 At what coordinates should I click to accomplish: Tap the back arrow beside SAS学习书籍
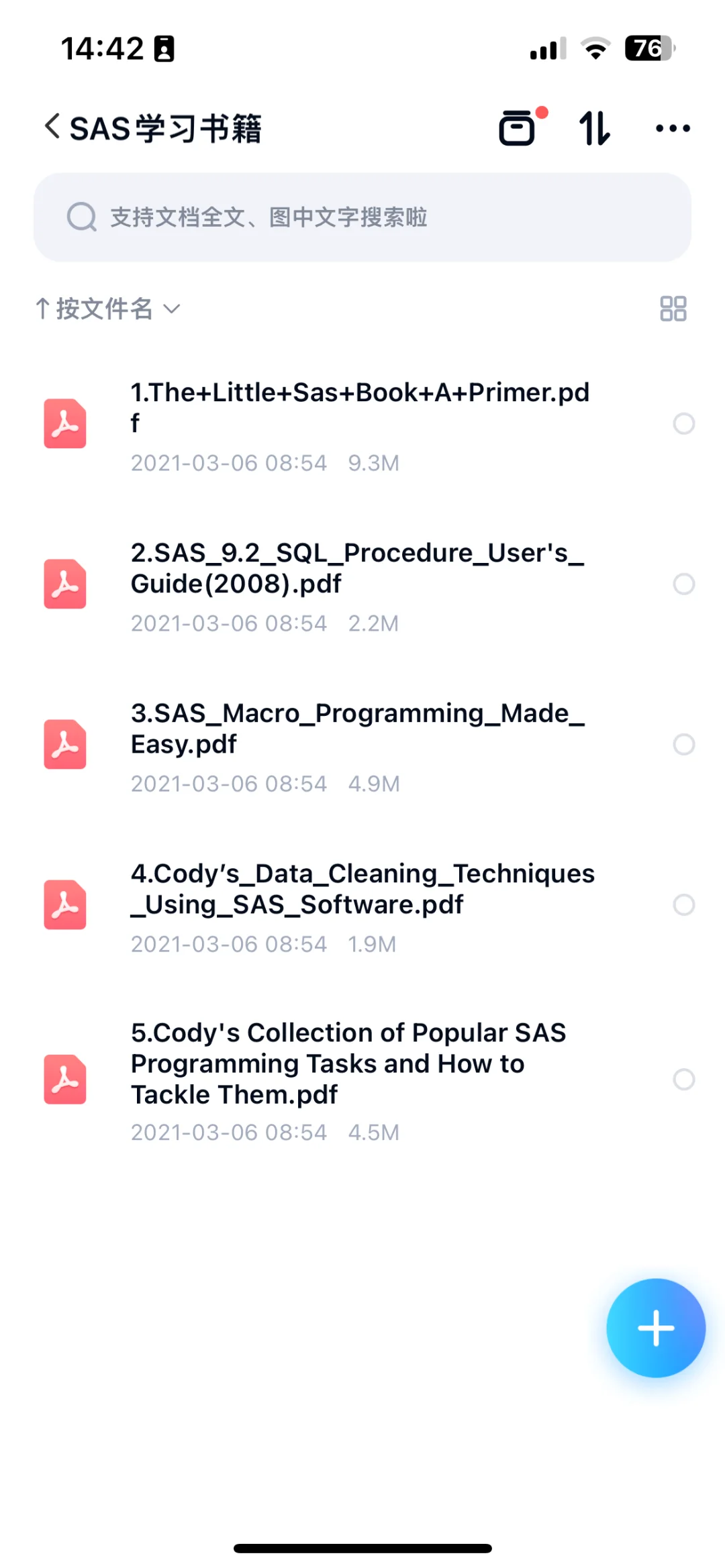52,126
